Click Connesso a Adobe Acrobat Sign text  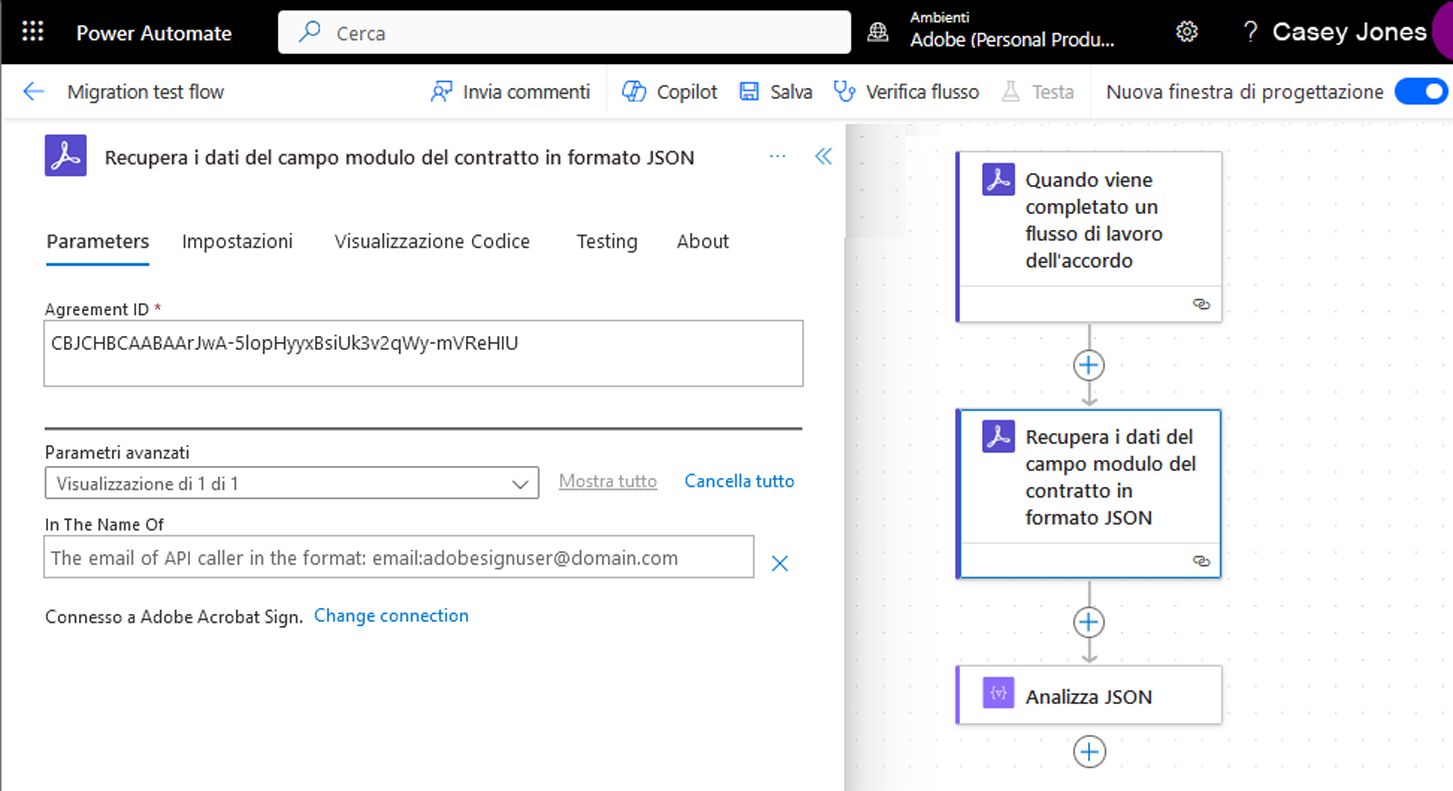(174, 617)
